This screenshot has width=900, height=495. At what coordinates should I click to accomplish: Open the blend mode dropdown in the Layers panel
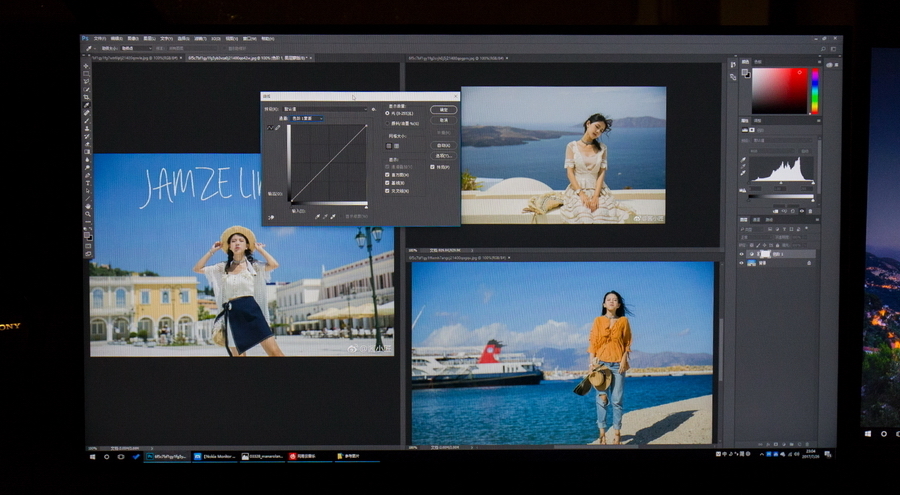coord(756,237)
